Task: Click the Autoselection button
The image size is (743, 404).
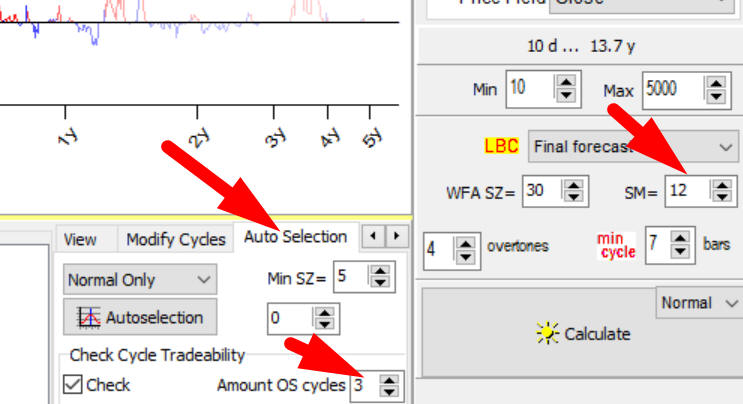Action: pos(141,318)
